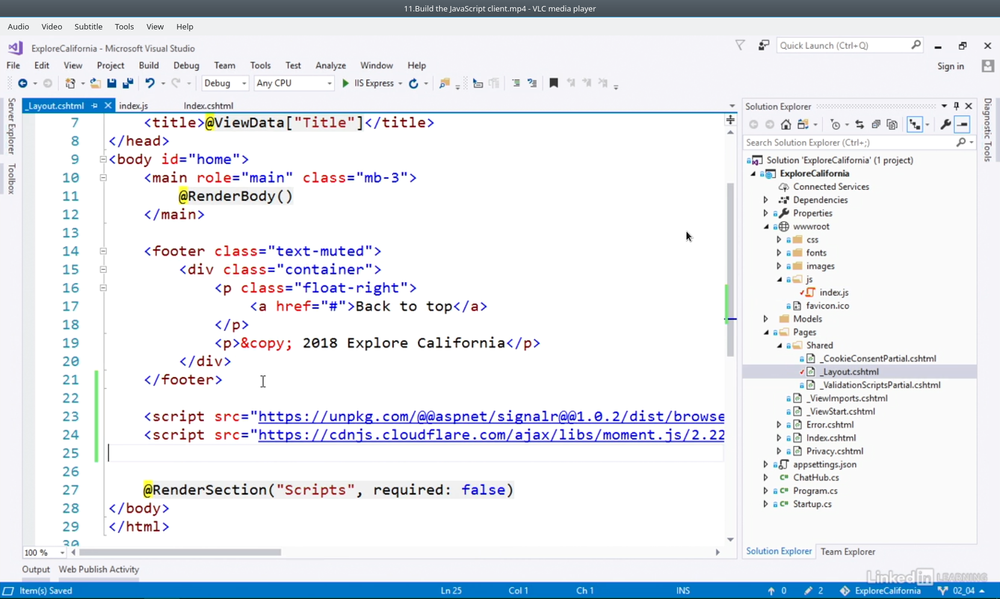Click the split editor icon above the scrollbar
Screen dimensions: 1000x599
tap(730, 120)
